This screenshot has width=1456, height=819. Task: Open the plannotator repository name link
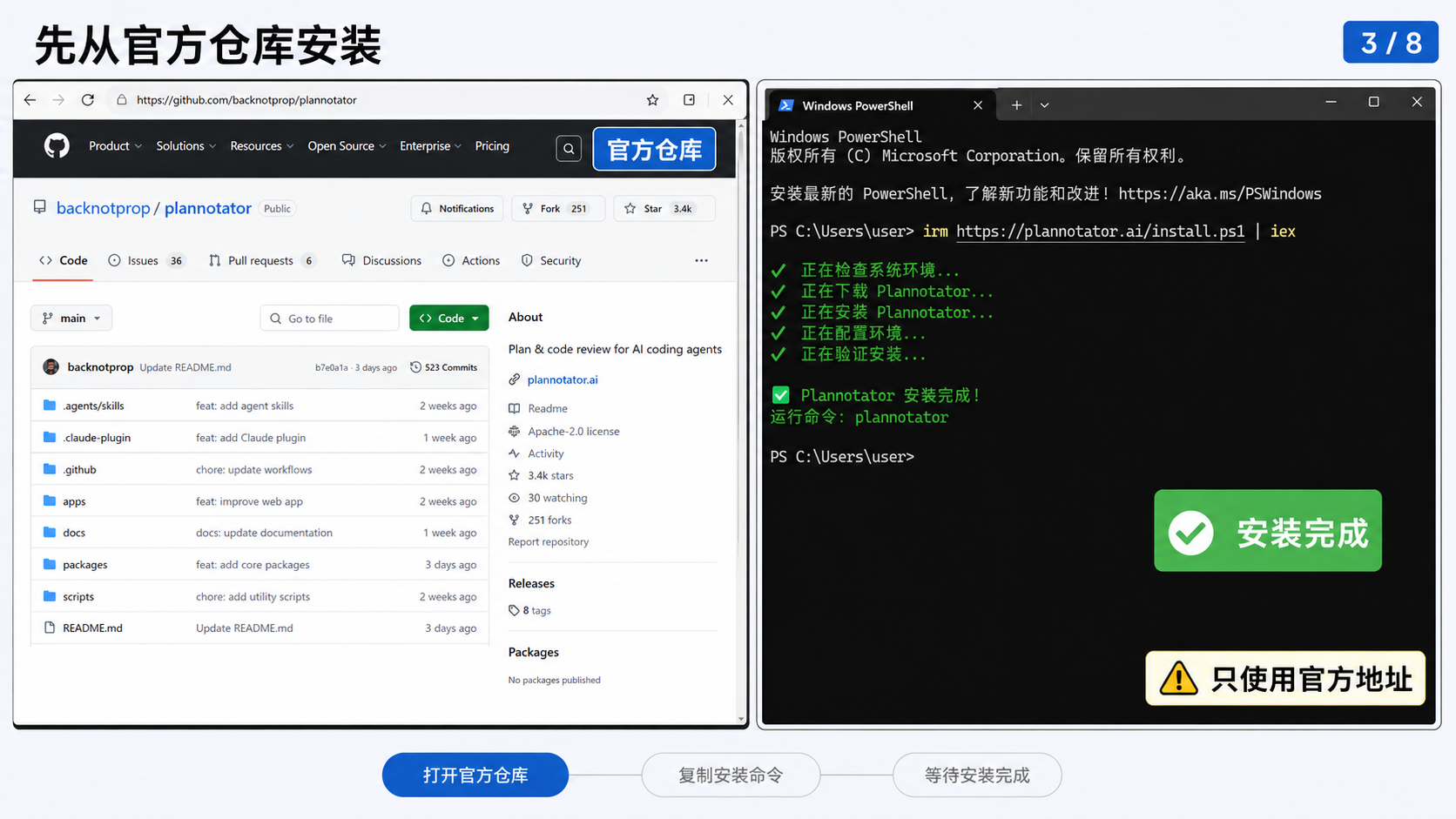click(x=208, y=208)
